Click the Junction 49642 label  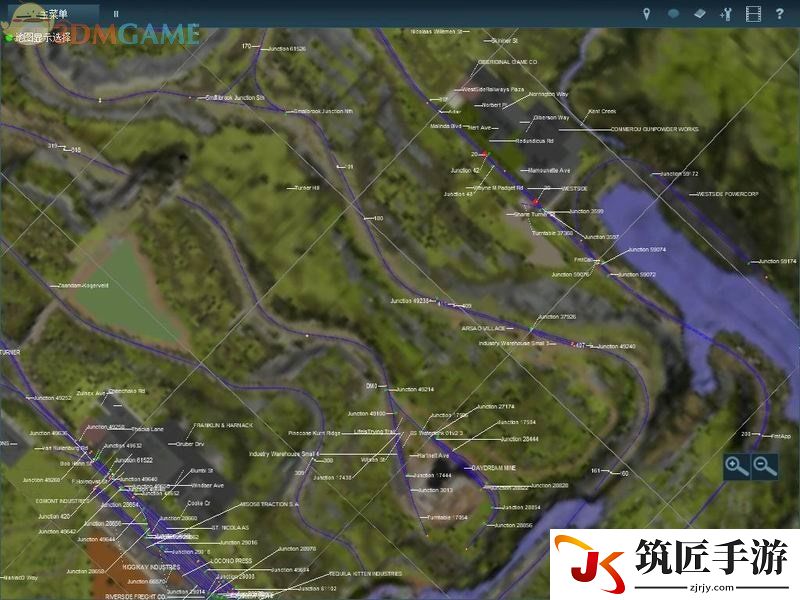(57, 532)
